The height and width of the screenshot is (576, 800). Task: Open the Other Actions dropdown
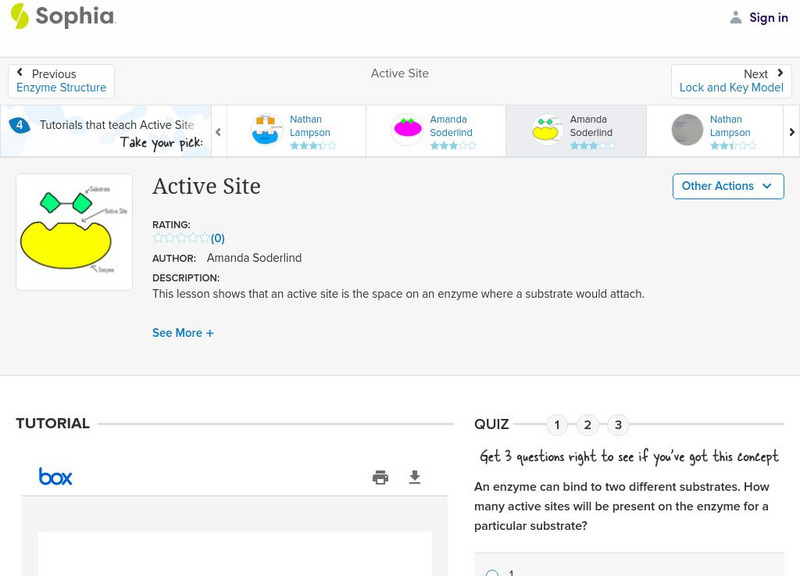pyautogui.click(x=727, y=186)
